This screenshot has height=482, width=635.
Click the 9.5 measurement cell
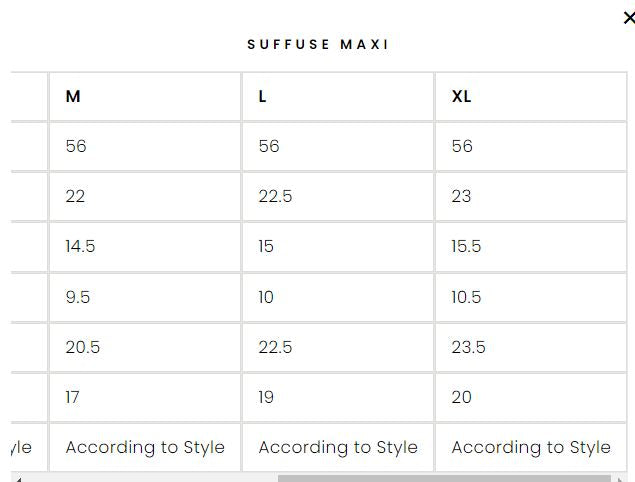(x=78, y=297)
